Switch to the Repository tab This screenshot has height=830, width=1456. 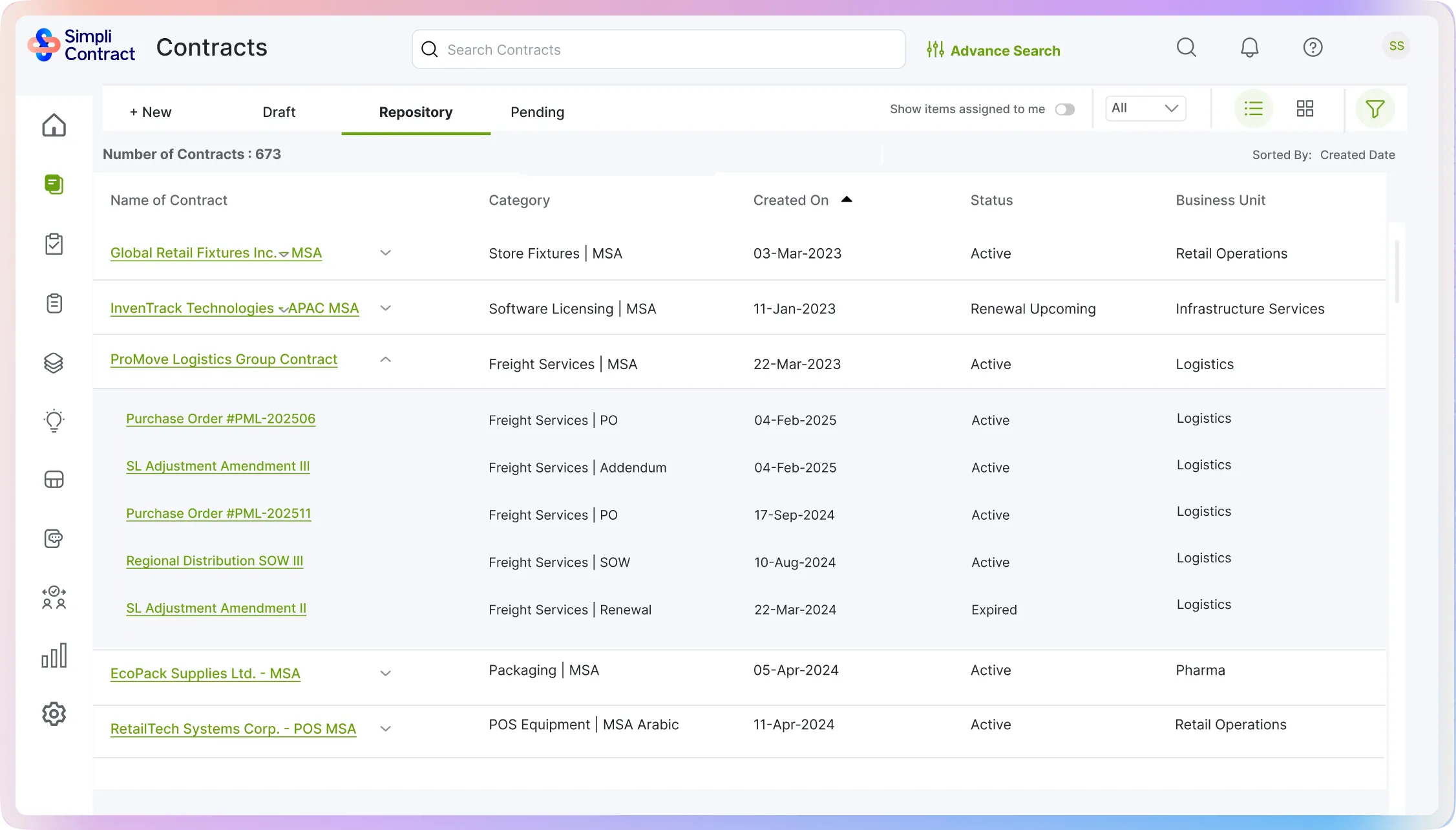click(x=416, y=112)
